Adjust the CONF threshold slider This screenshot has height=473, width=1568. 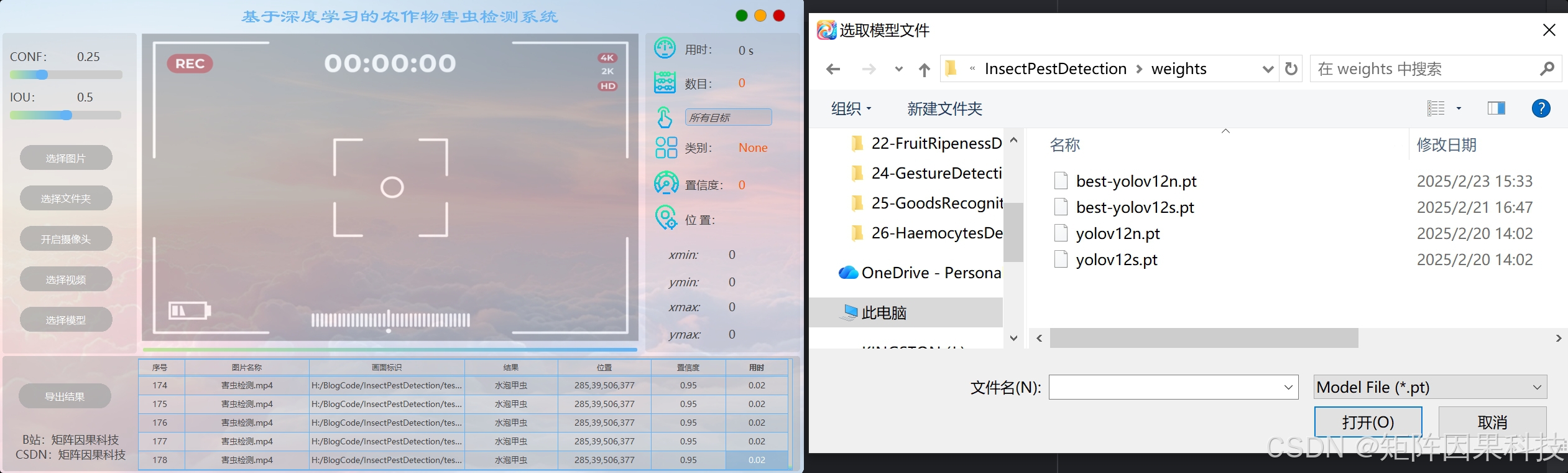(66, 75)
